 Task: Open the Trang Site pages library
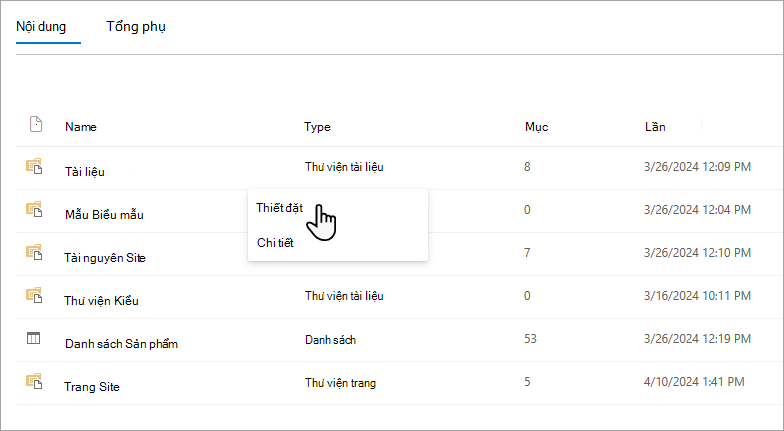(x=92, y=386)
